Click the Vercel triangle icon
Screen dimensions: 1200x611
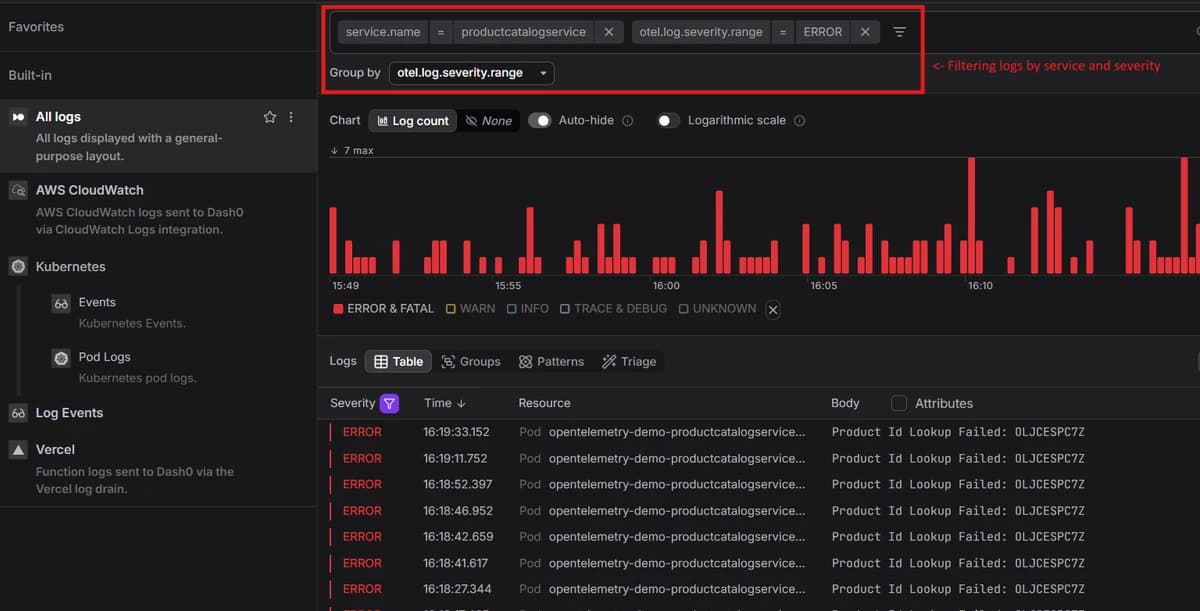coord(17,450)
